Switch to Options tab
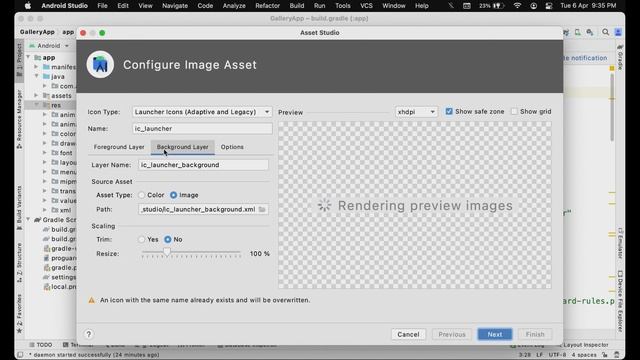 [x=232, y=147]
